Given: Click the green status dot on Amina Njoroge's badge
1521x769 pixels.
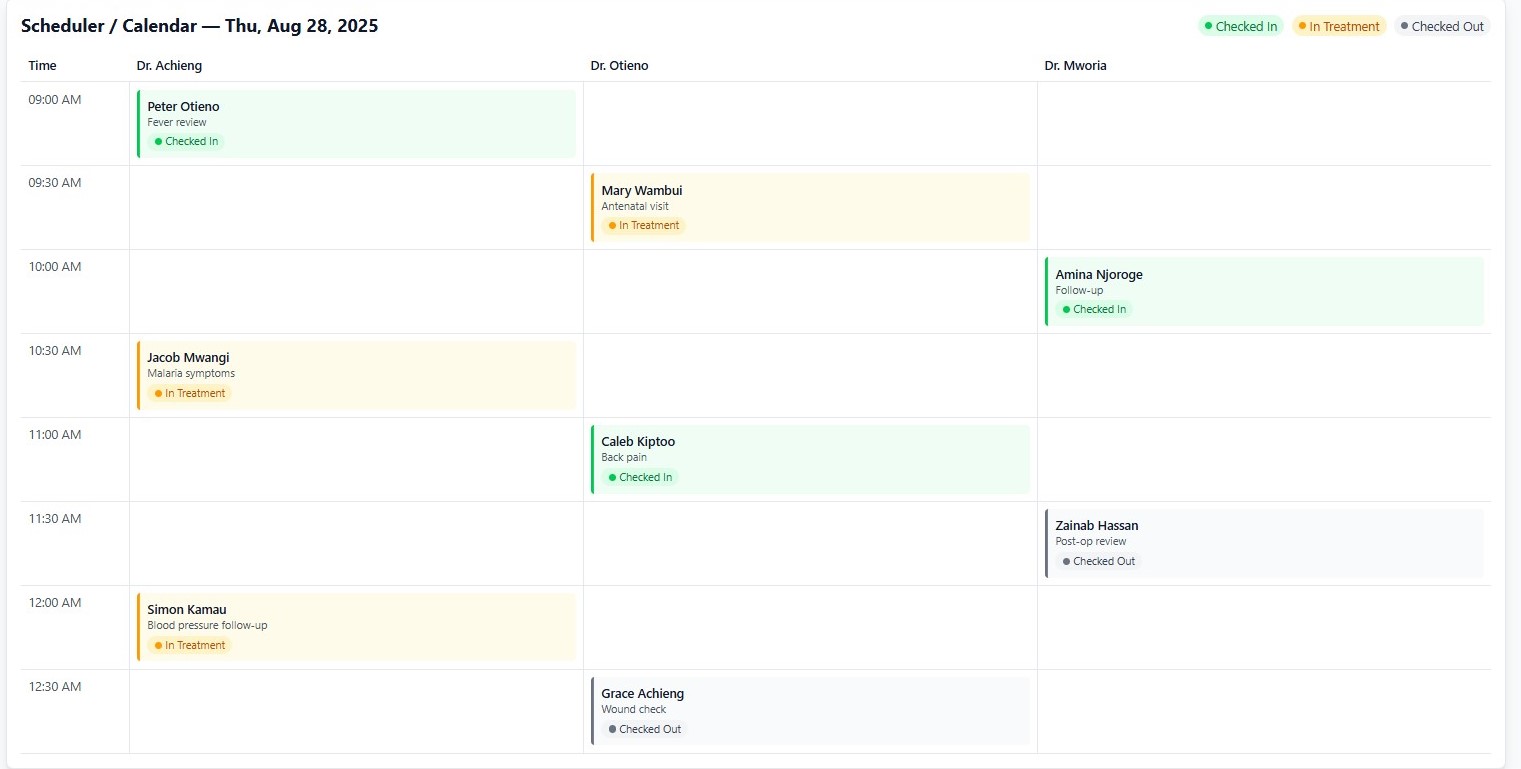Looking at the screenshot, I should 1067,309.
